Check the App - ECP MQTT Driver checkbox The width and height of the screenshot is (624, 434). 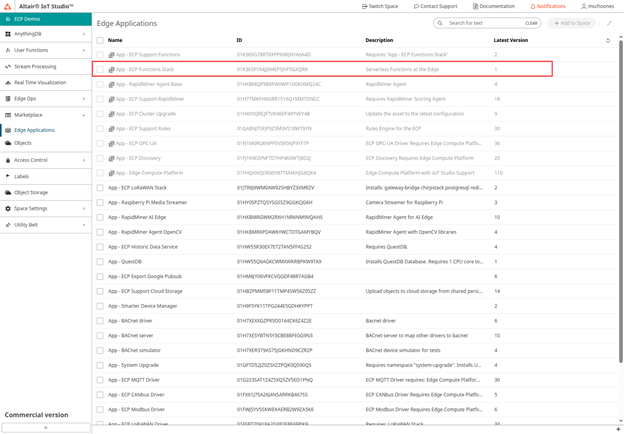point(100,380)
